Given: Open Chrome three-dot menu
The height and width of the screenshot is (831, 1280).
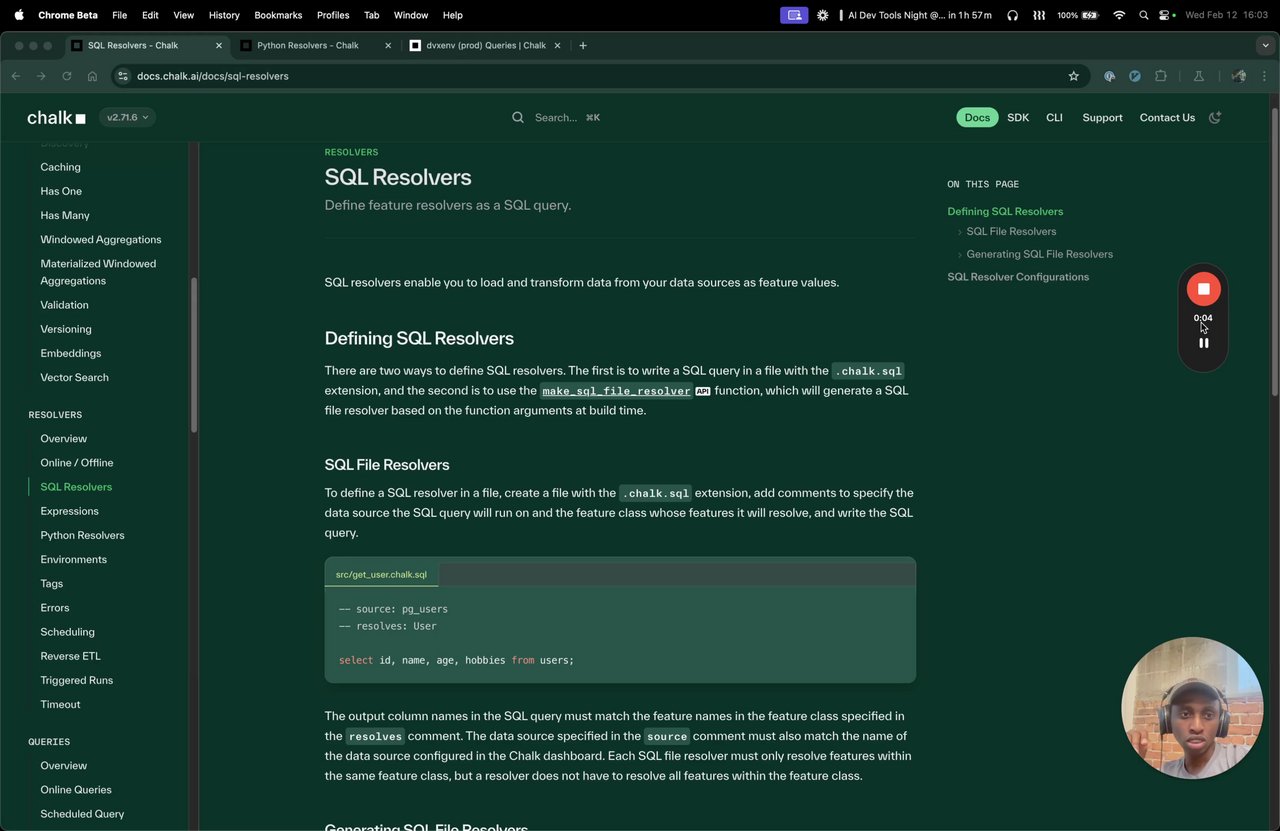Looking at the screenshot, I should [x=1264, y=76].
